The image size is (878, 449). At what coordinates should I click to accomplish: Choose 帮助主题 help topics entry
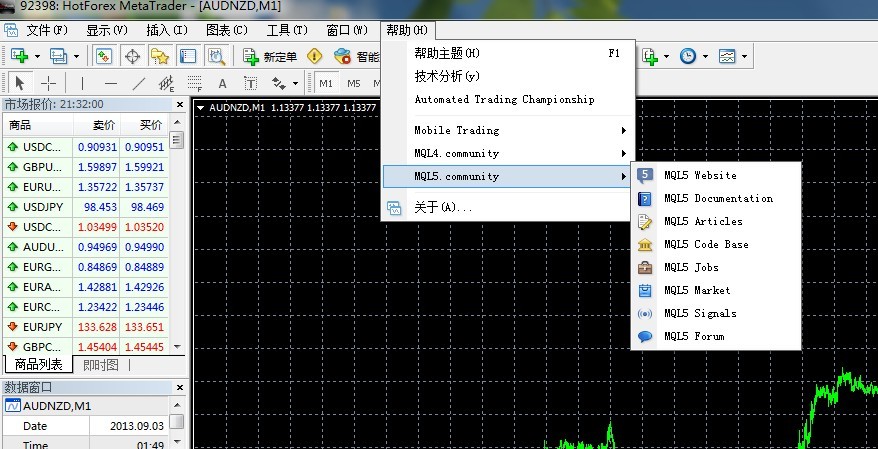tap(508, 53)
